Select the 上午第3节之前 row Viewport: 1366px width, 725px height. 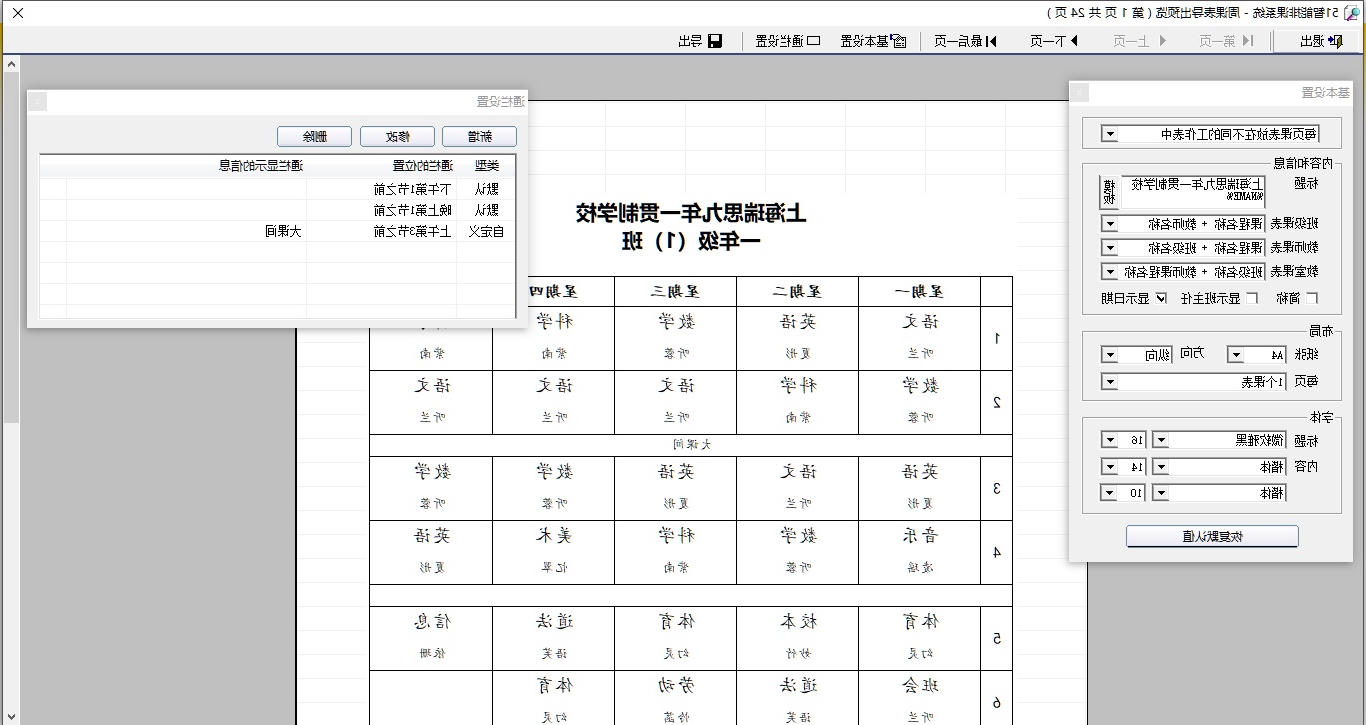pos(278,232)
